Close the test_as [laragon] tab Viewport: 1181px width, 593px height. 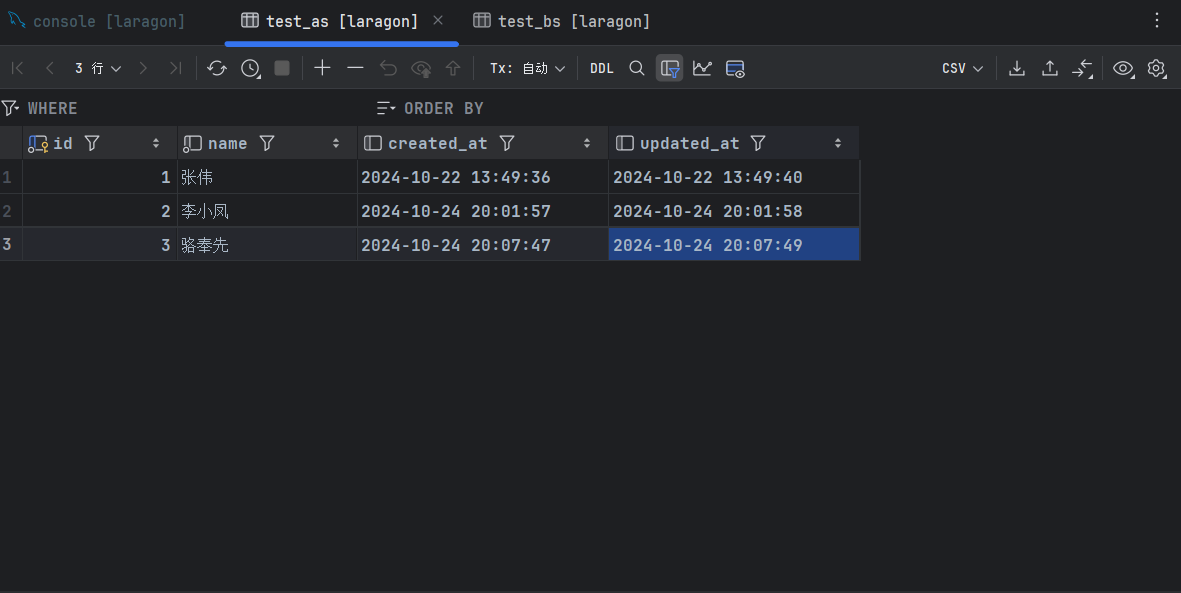(x=438, y=20)
